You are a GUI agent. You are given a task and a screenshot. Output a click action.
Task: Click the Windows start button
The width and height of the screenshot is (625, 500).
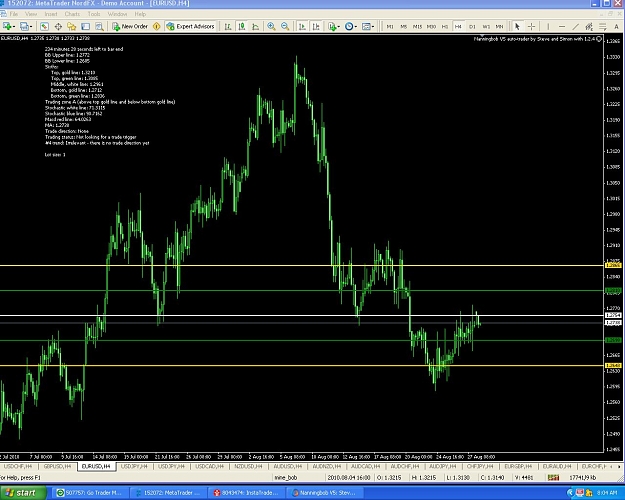22,493
